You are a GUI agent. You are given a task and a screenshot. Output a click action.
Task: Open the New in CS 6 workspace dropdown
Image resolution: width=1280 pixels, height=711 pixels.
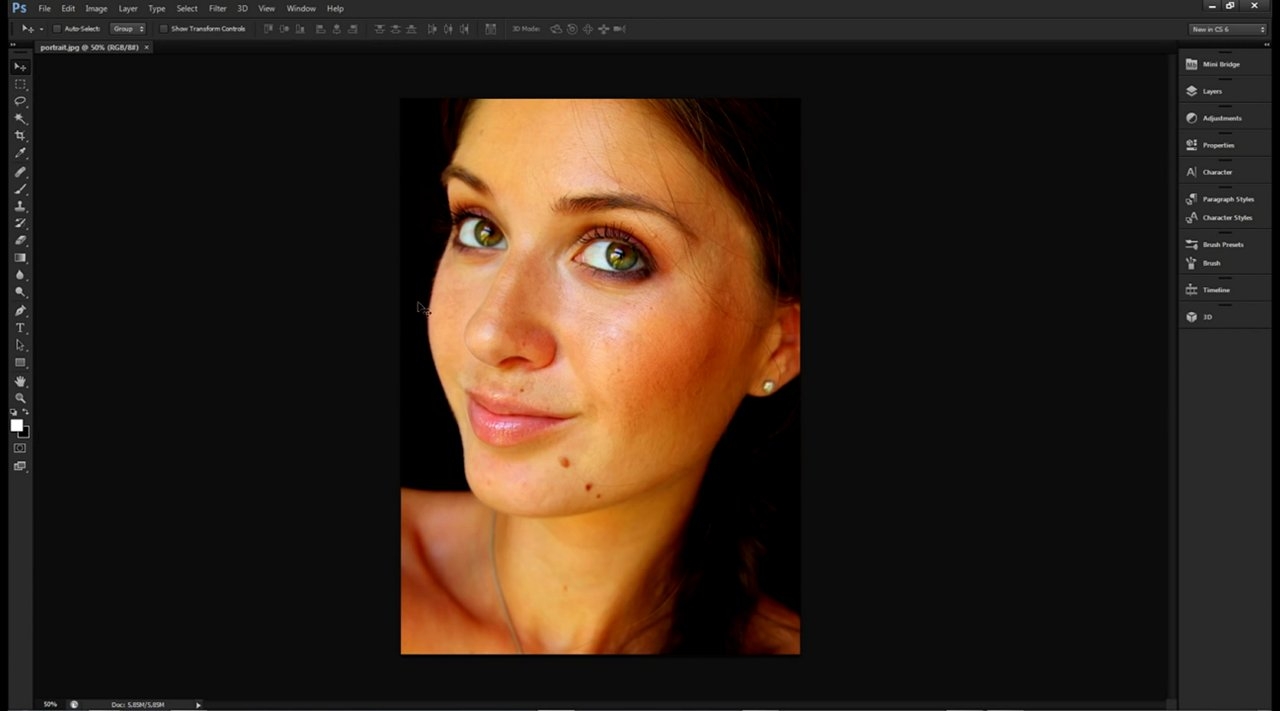coord(1229,29)
